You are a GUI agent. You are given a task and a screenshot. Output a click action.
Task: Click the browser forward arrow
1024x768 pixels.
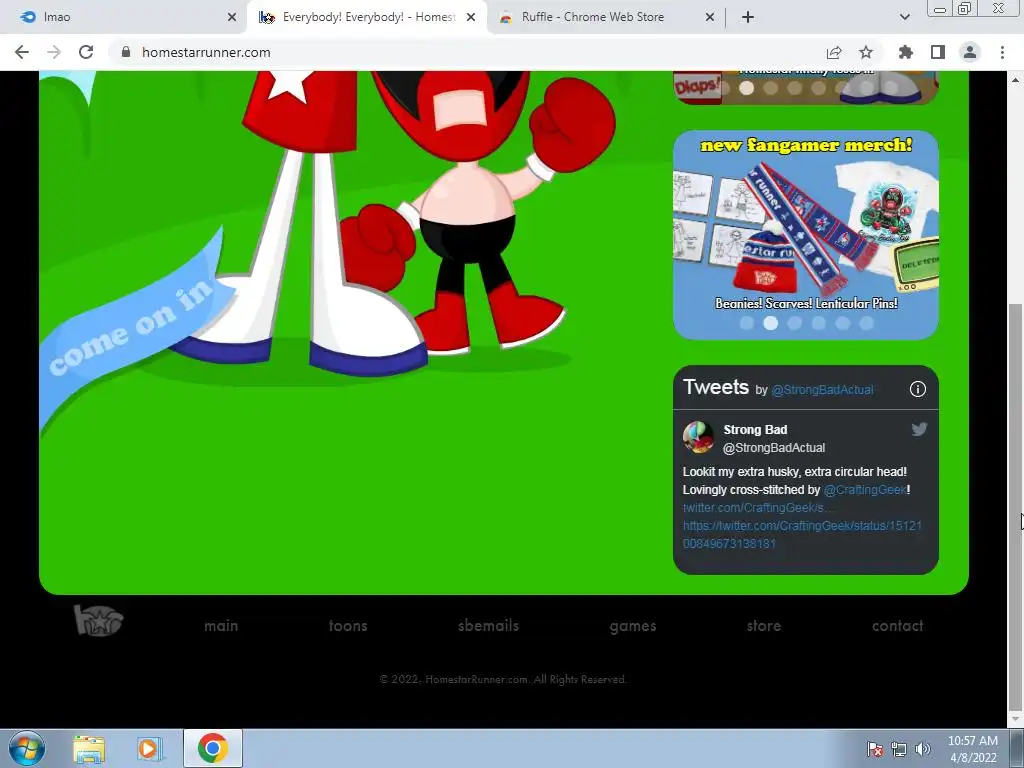[x=54, y=52]
